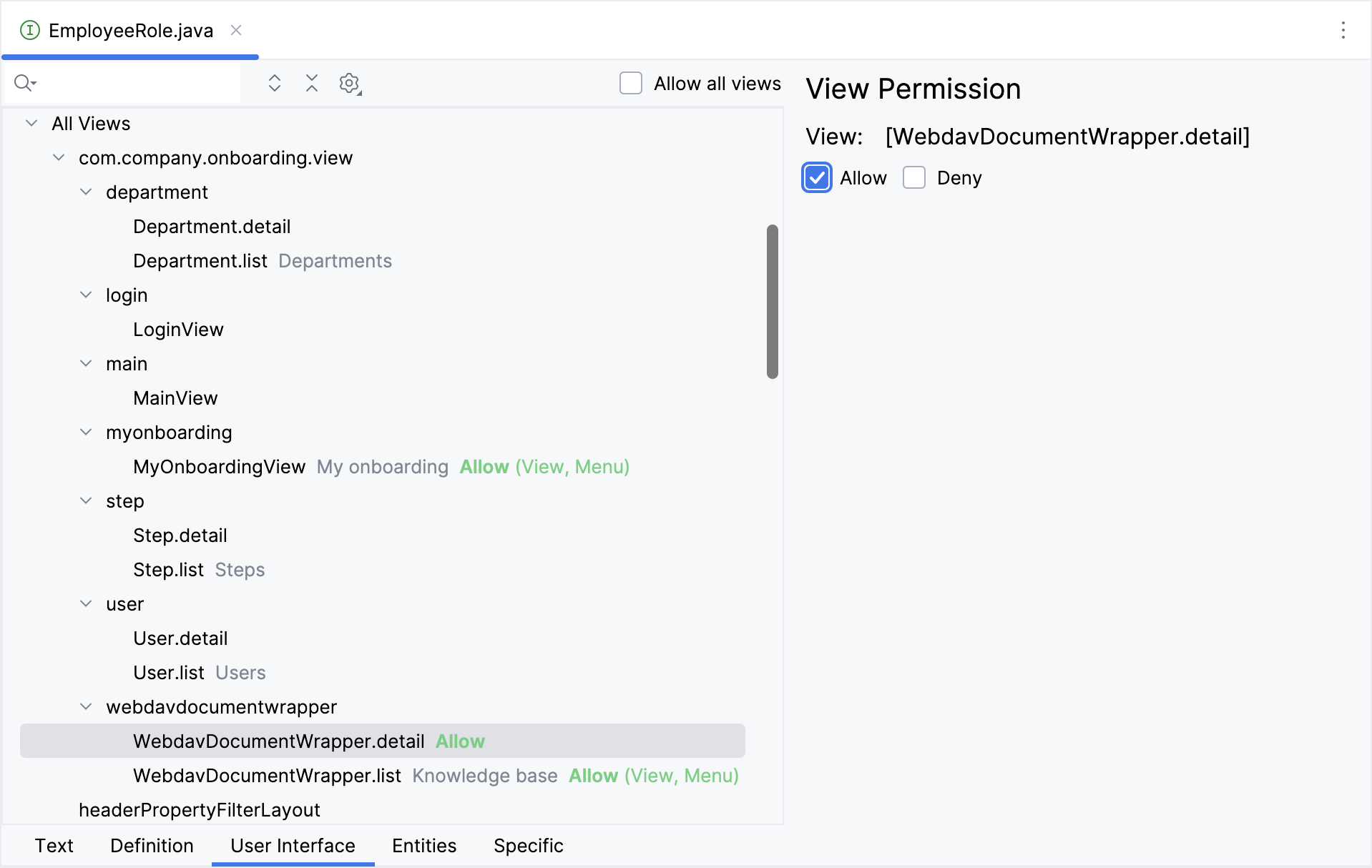1372x868 pixels.
Task: Open the three-dot options menu
Action: coord(1343,30)
